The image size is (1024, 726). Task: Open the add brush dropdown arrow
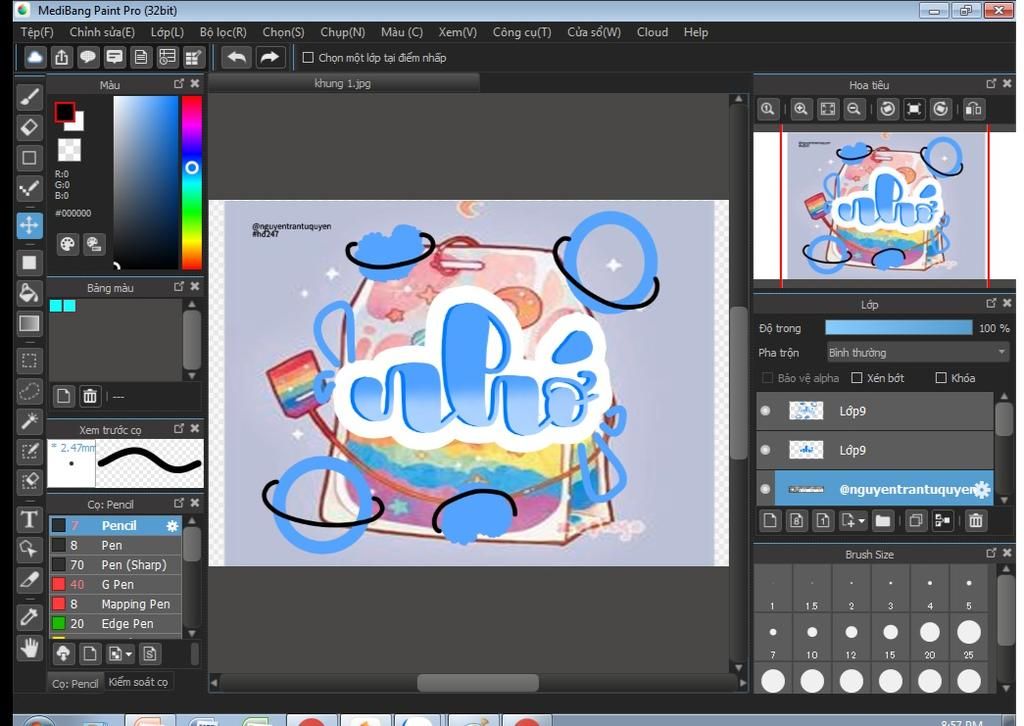coord(129,654)
